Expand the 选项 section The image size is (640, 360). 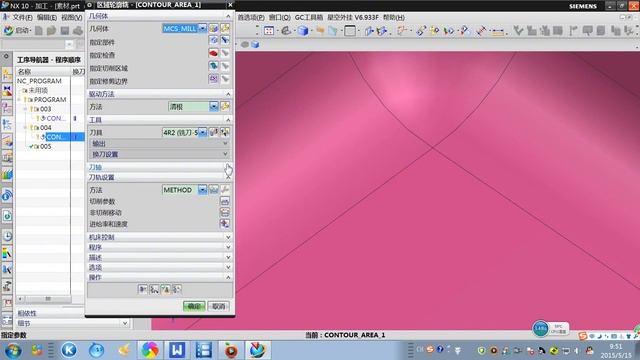pyautogui.click(x=160, y=267)
